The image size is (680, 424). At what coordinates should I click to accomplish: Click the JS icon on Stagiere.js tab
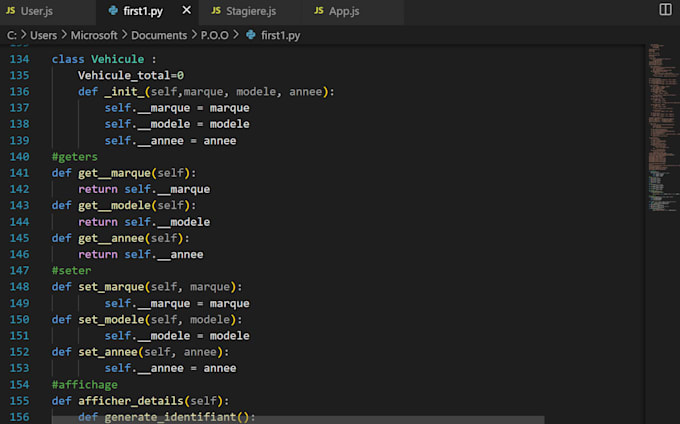[x=216, y=10]
